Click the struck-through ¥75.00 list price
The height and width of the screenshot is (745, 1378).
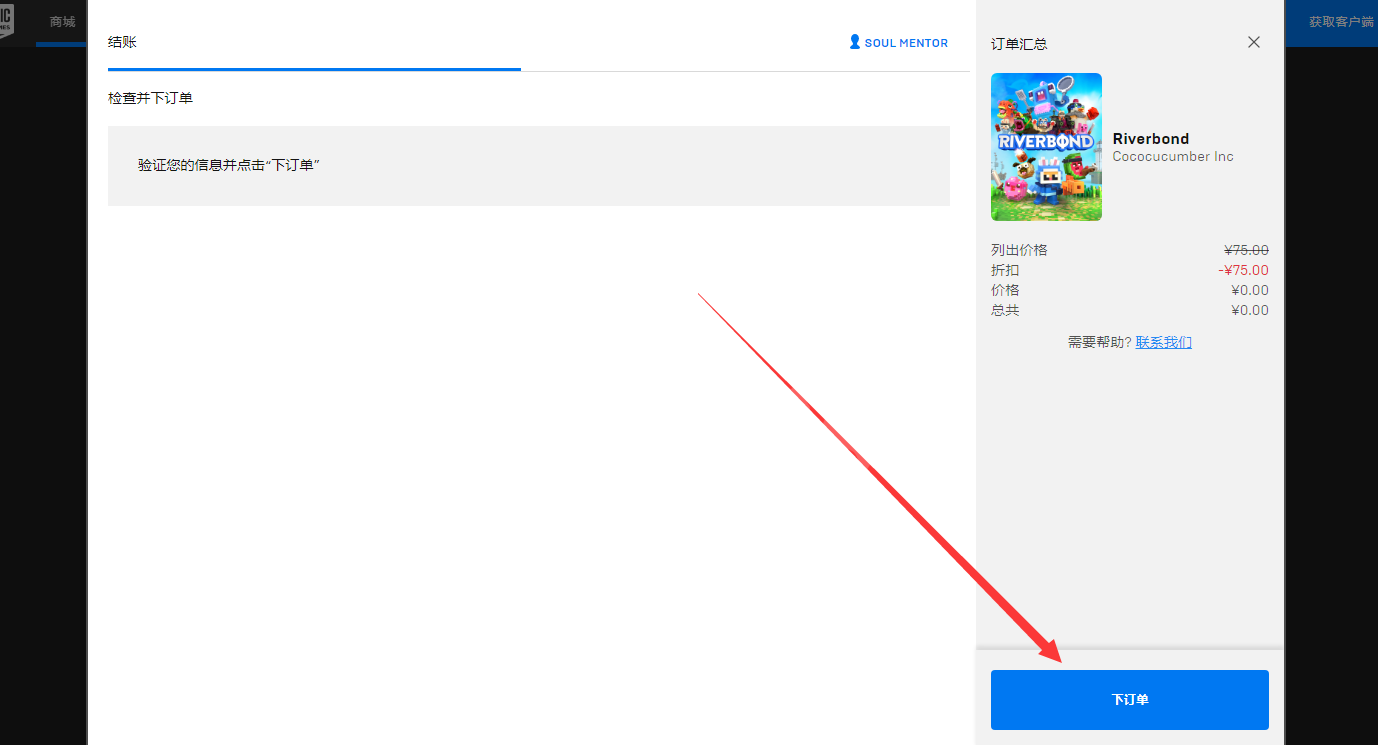pyautogui.click(x=1246, y=250)
